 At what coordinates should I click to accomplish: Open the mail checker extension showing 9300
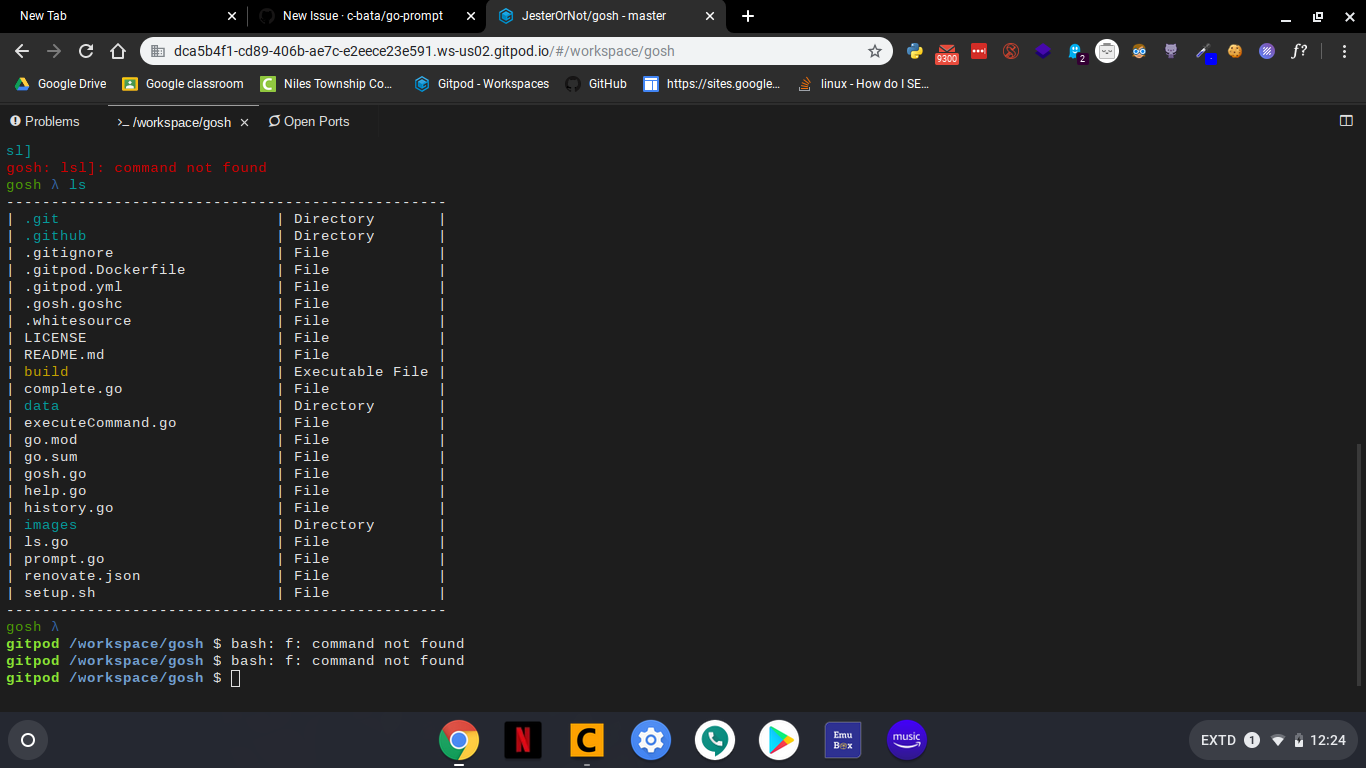pyautogui.click(x=946, y=52)
